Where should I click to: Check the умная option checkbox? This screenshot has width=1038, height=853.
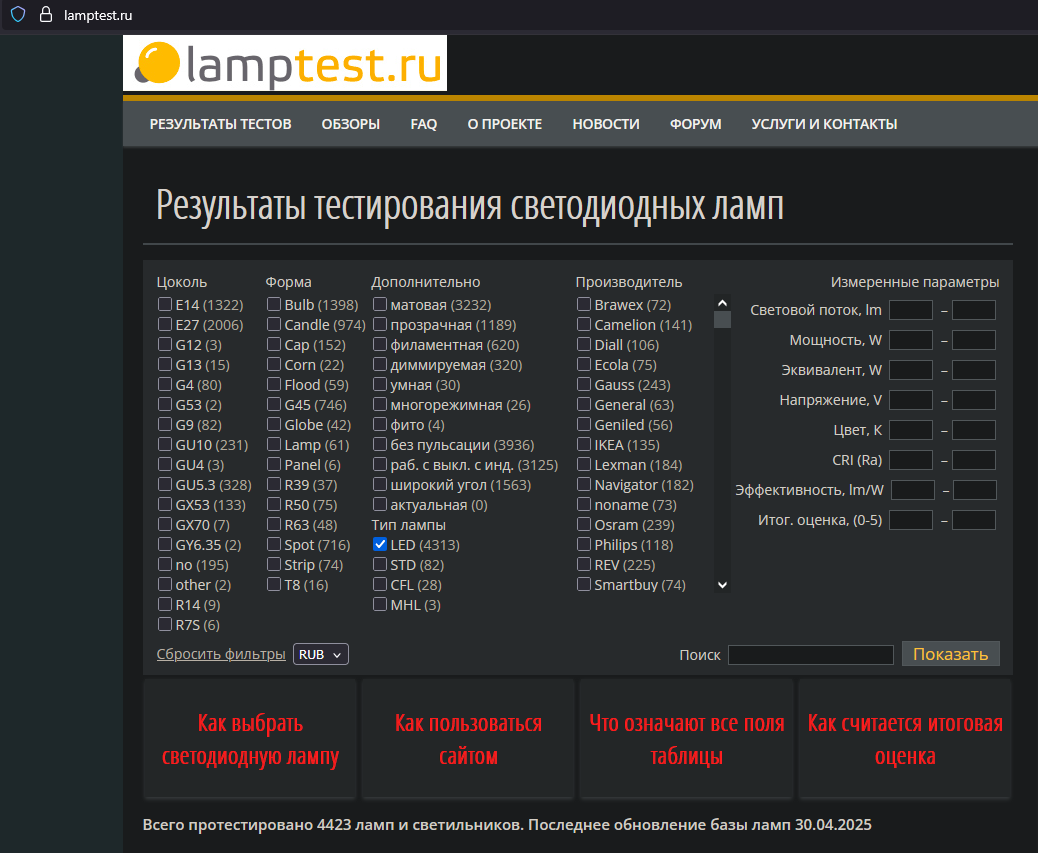click(x=380, y=384)
